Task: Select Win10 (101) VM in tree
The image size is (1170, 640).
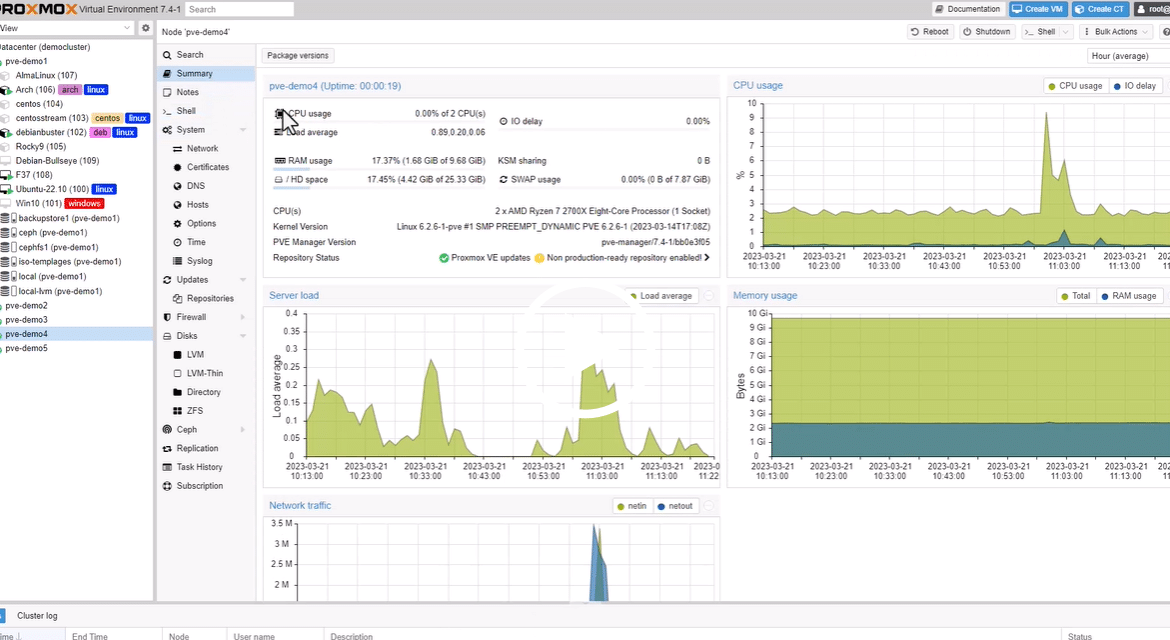Action: (x=39, y=204)
